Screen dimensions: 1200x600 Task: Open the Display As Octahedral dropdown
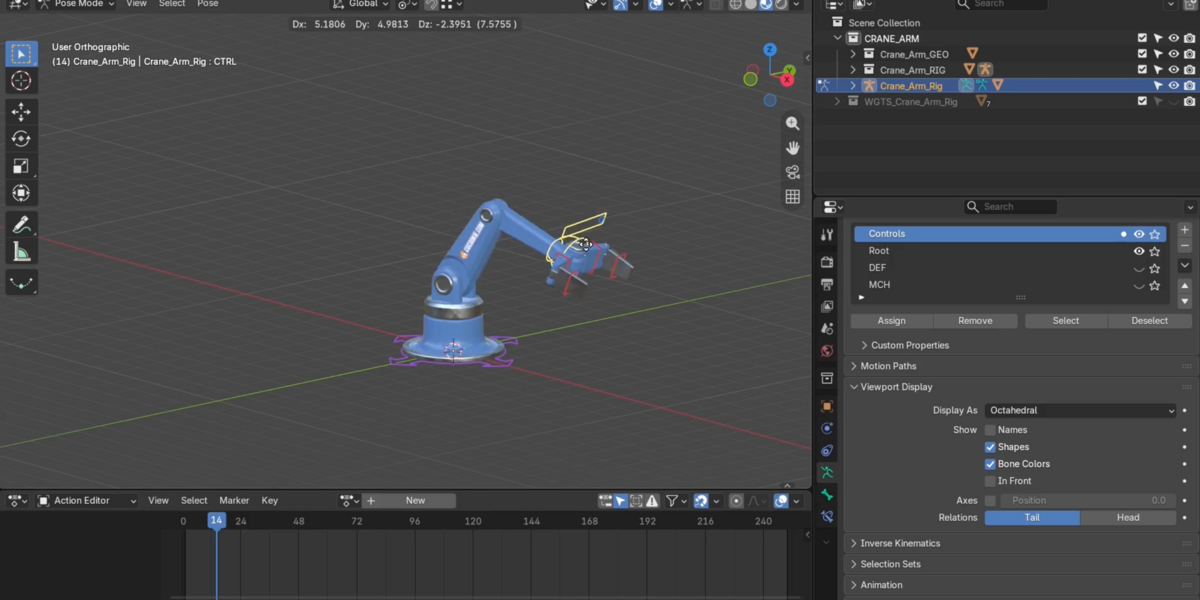pyautogui.click(x=1081, y=410)
